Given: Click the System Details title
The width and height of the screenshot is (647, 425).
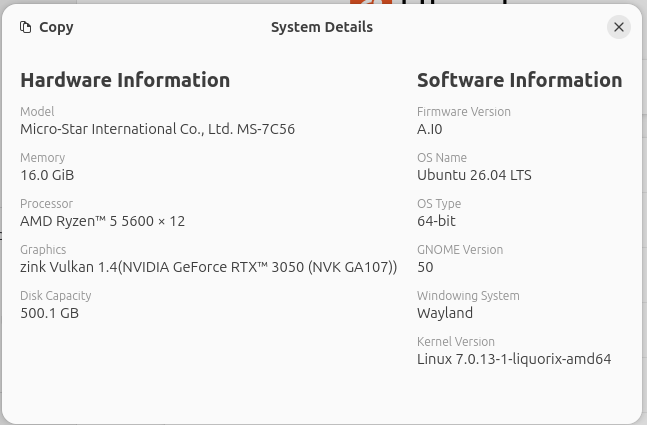Looking at the screenshot, I should coord(322,27).
